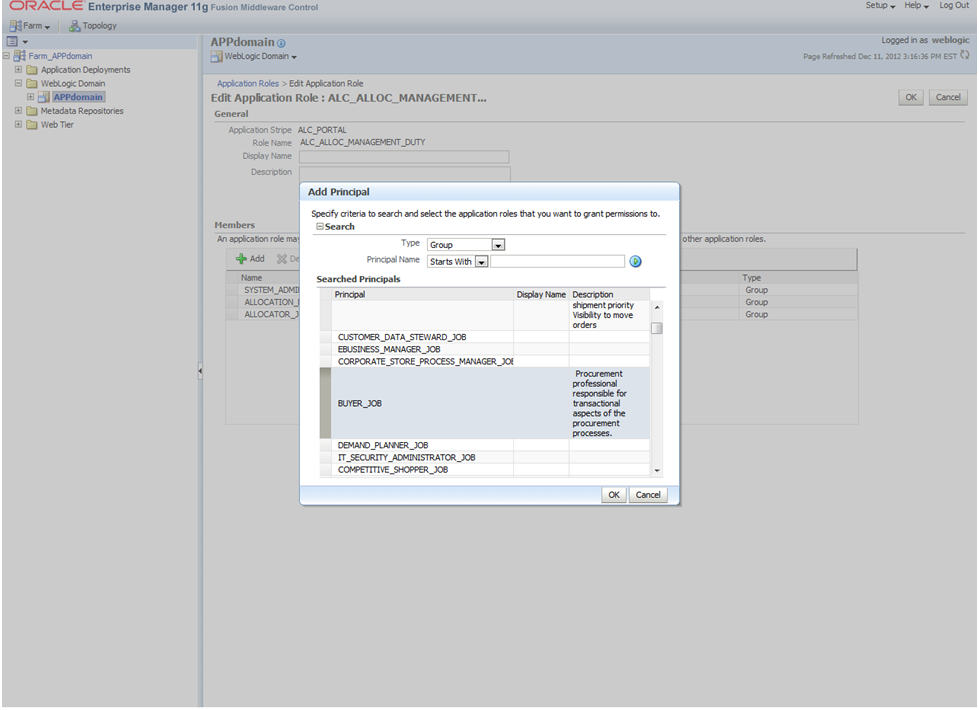Click the APPdomain information icon
Screen dimensions: 979x710
[281, 43]
